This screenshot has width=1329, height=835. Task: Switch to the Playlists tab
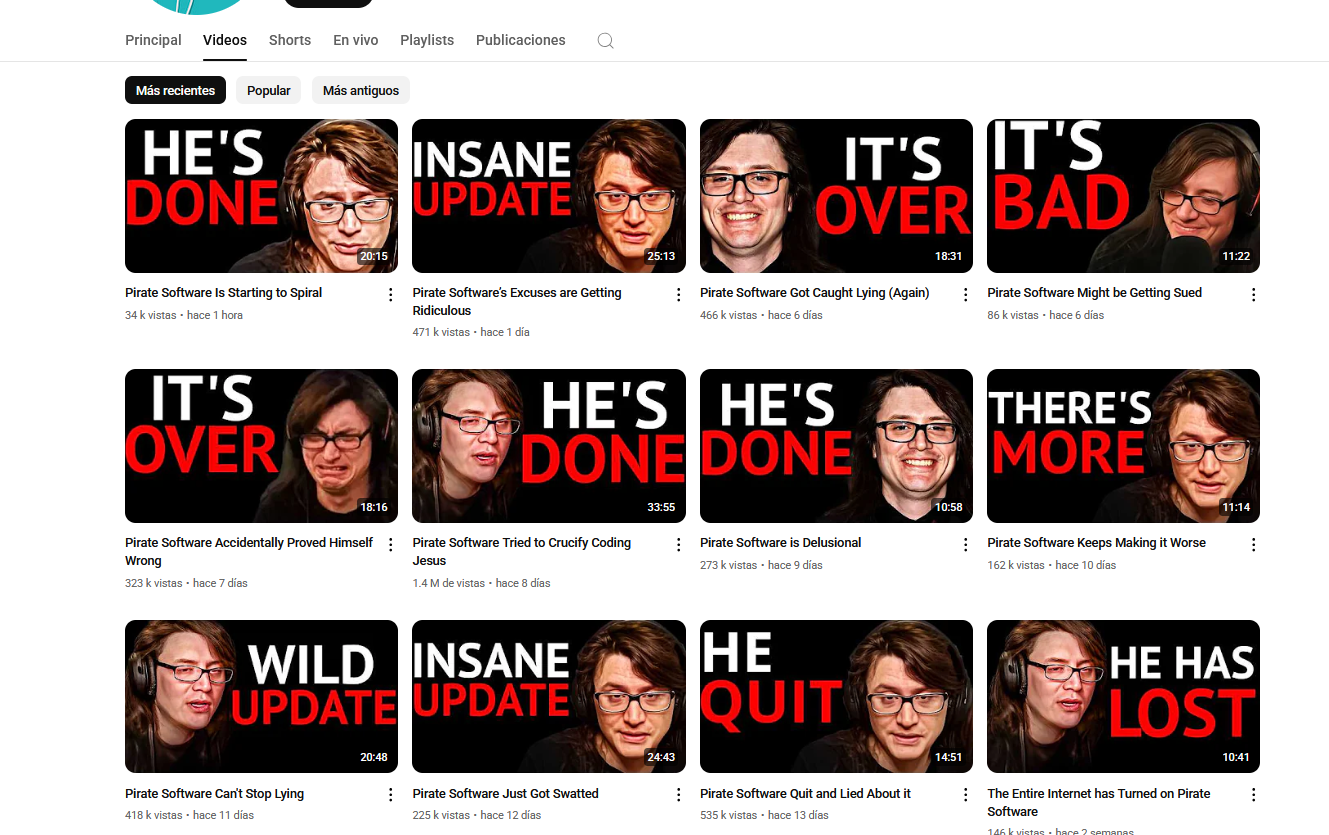pyautogui.click(x=427, y=40)
